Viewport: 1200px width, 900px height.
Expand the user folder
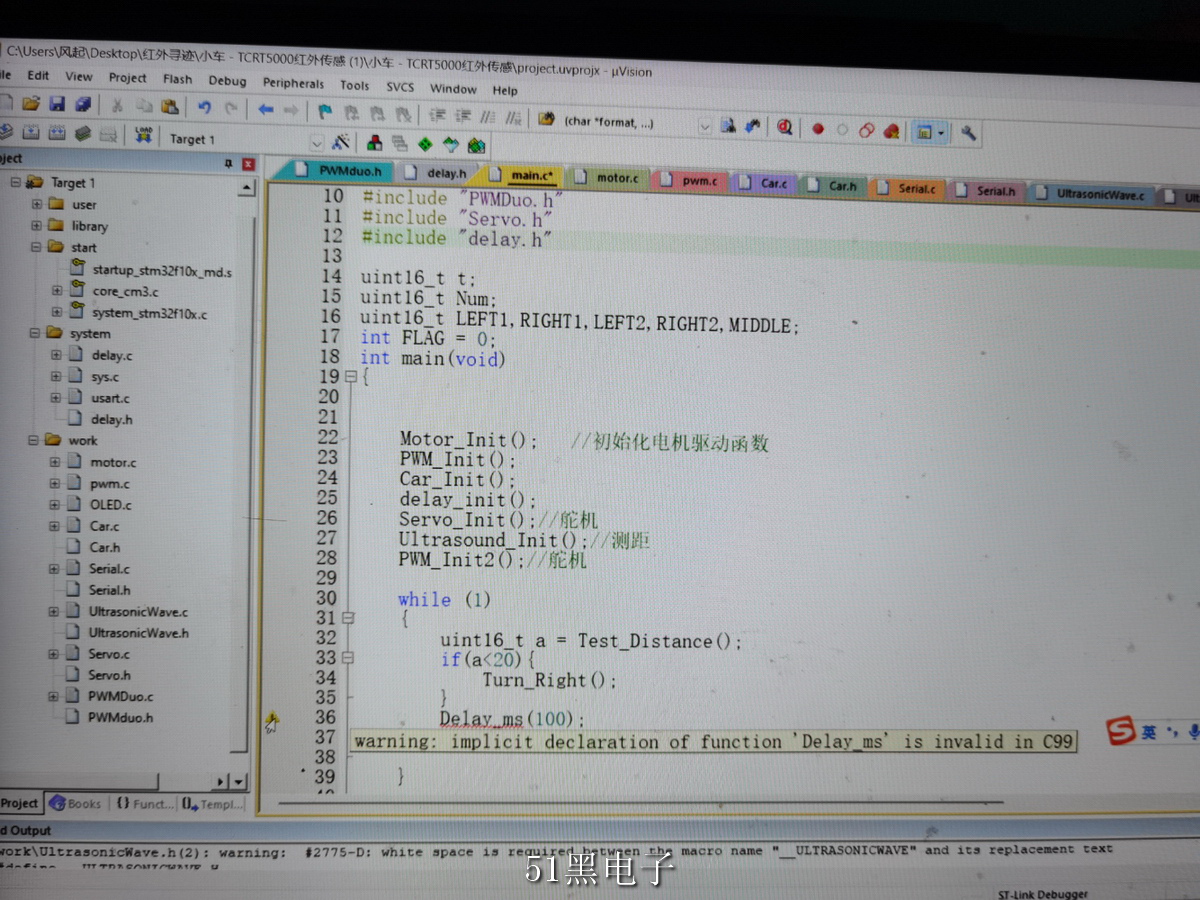coord(37,204)
